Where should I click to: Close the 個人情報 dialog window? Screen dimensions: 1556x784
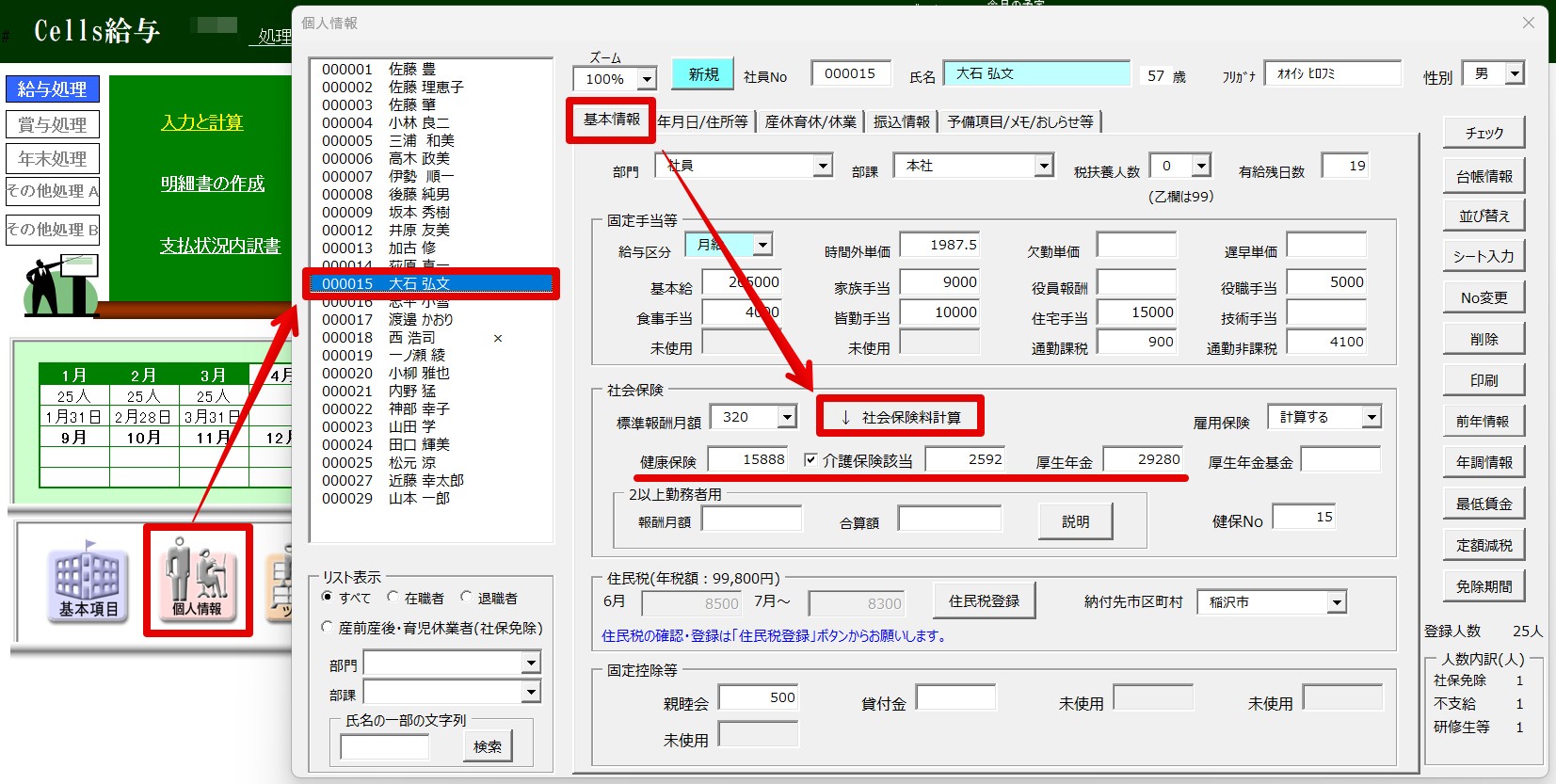pyautogui.click(x=1529, y=23)
